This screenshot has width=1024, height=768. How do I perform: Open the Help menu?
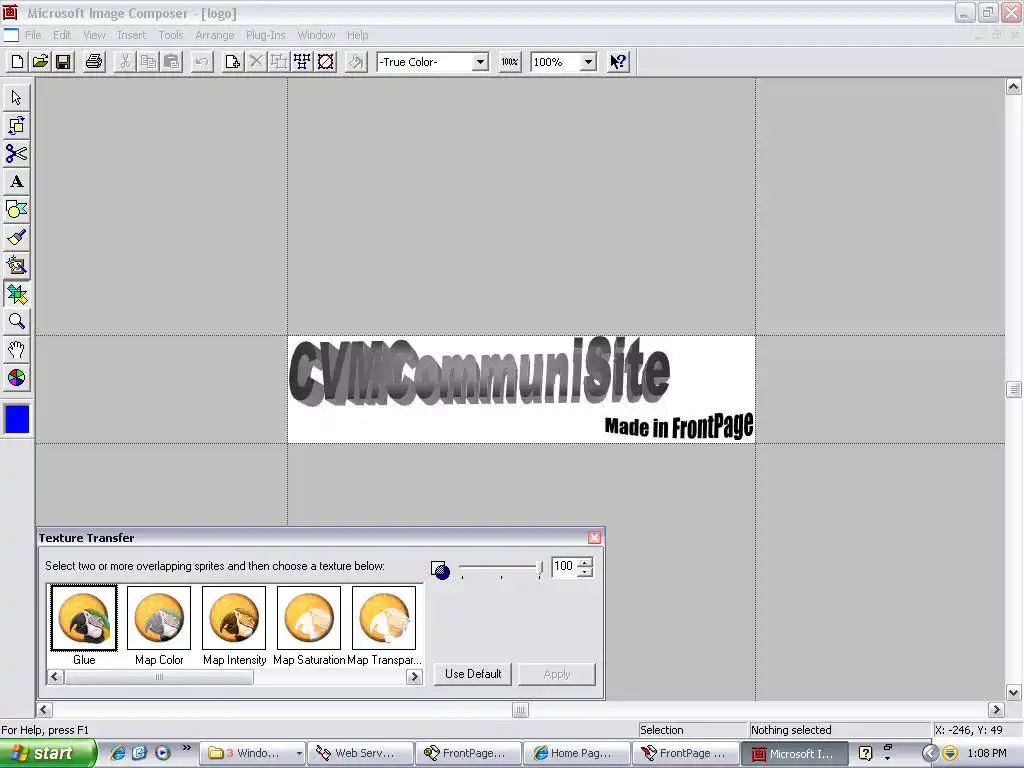357,35
